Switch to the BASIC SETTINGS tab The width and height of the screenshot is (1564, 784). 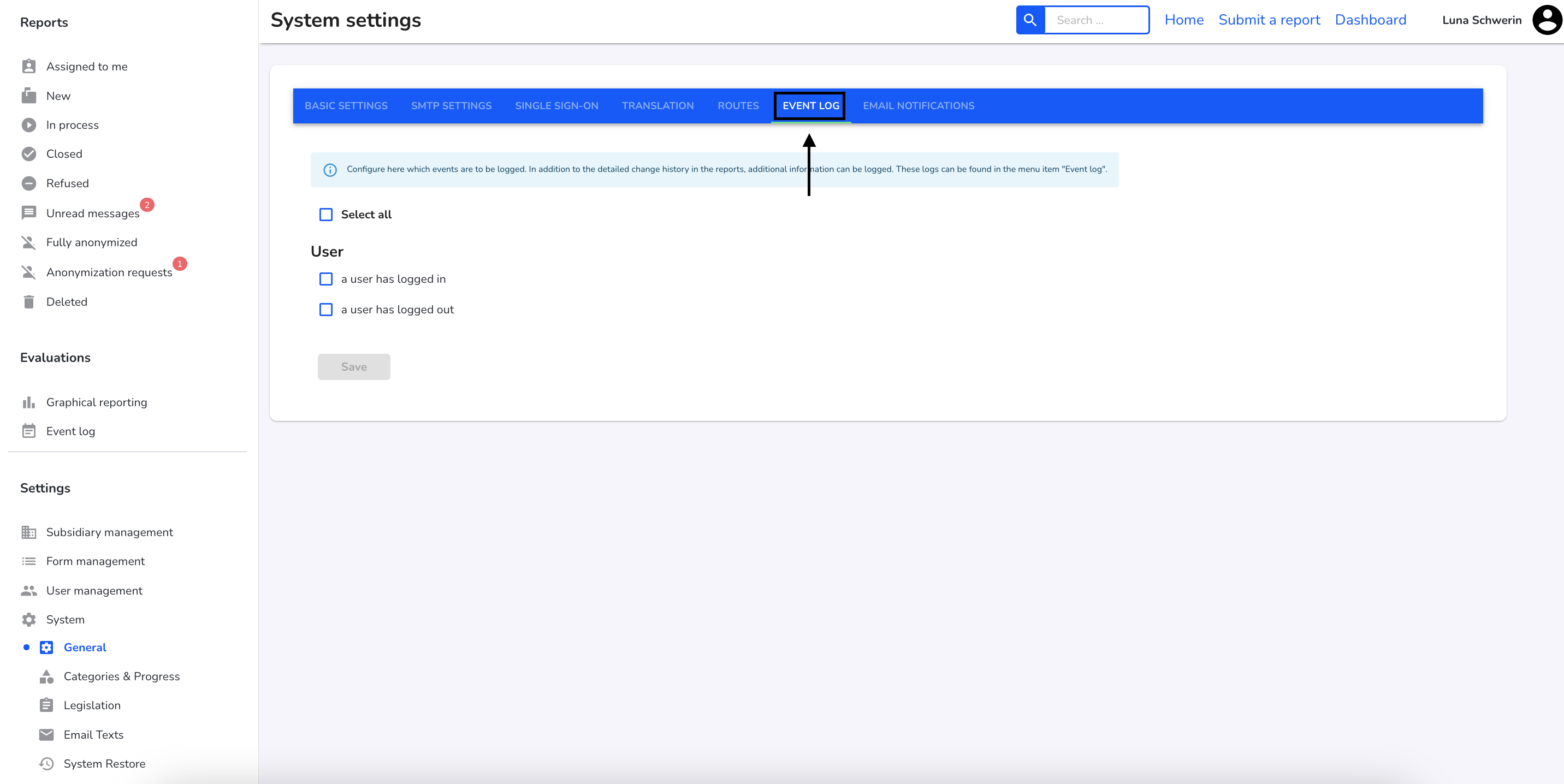tap(346, 105)
